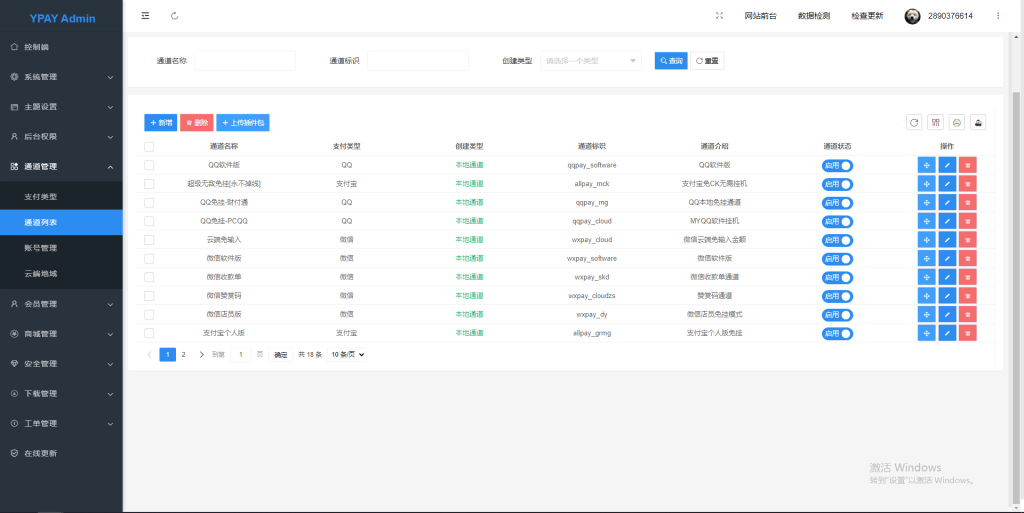Screen dimensions: 1024x513
Task: Collapse the 通道管理 sidebar menu
Action: pyautogui.click(x=61, y=166)
